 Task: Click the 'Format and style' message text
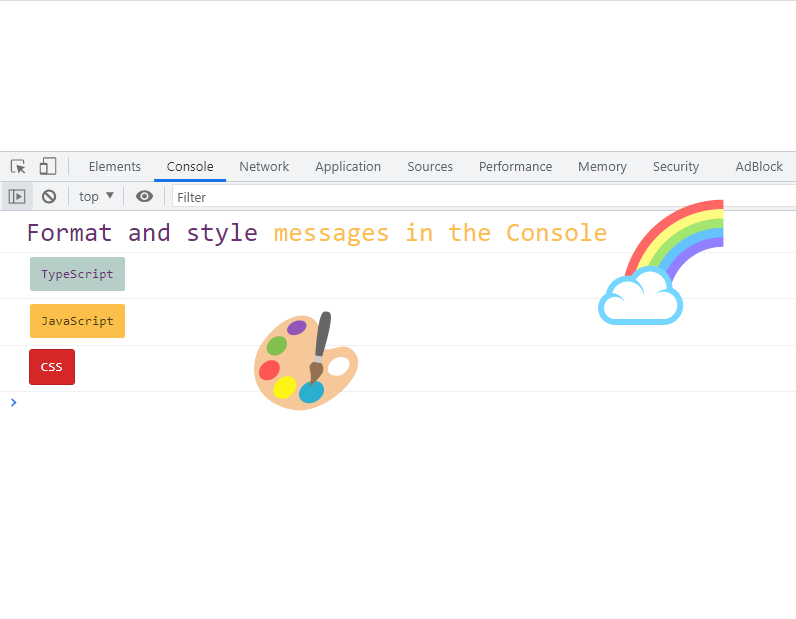coord(142,234)
